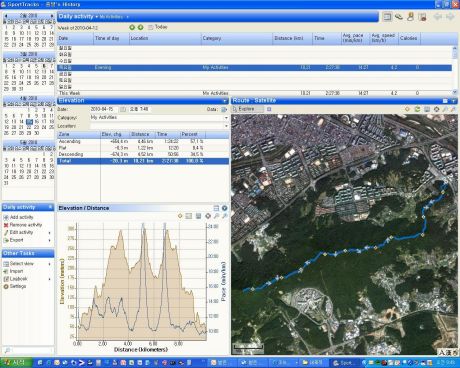Click the Explore button on the map
The width and height of the screenshot is (460, 368).
click(247, 109)
